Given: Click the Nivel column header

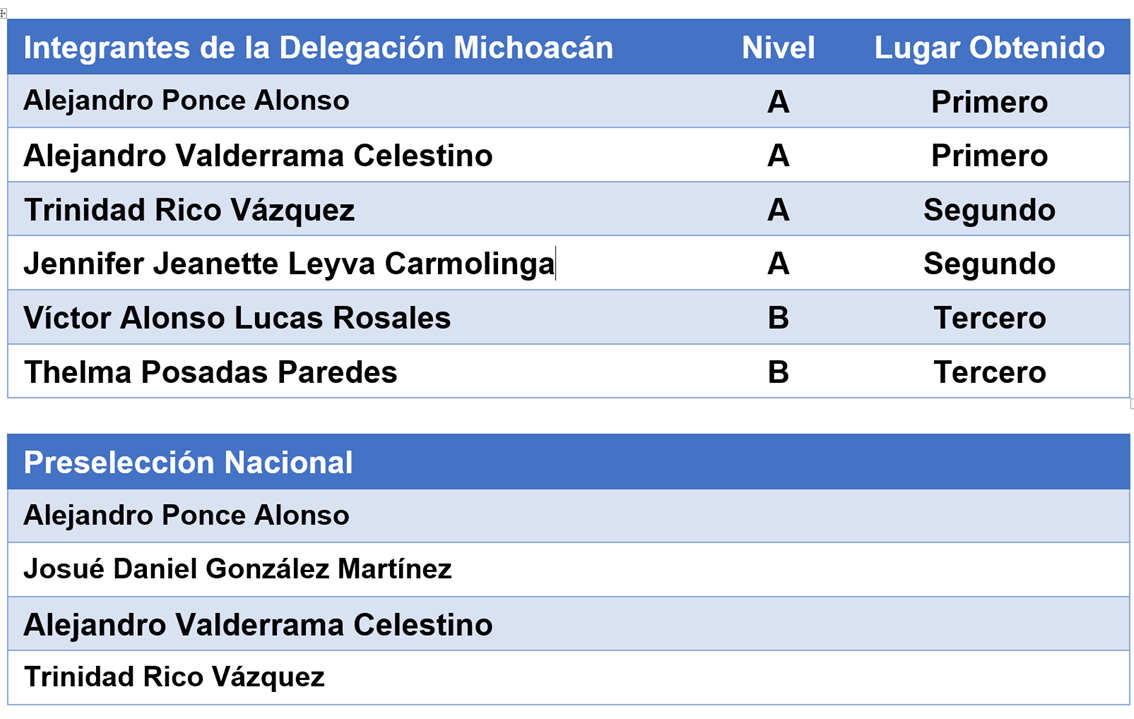Looking at the screenshot, I should click(x=778, y=48).
